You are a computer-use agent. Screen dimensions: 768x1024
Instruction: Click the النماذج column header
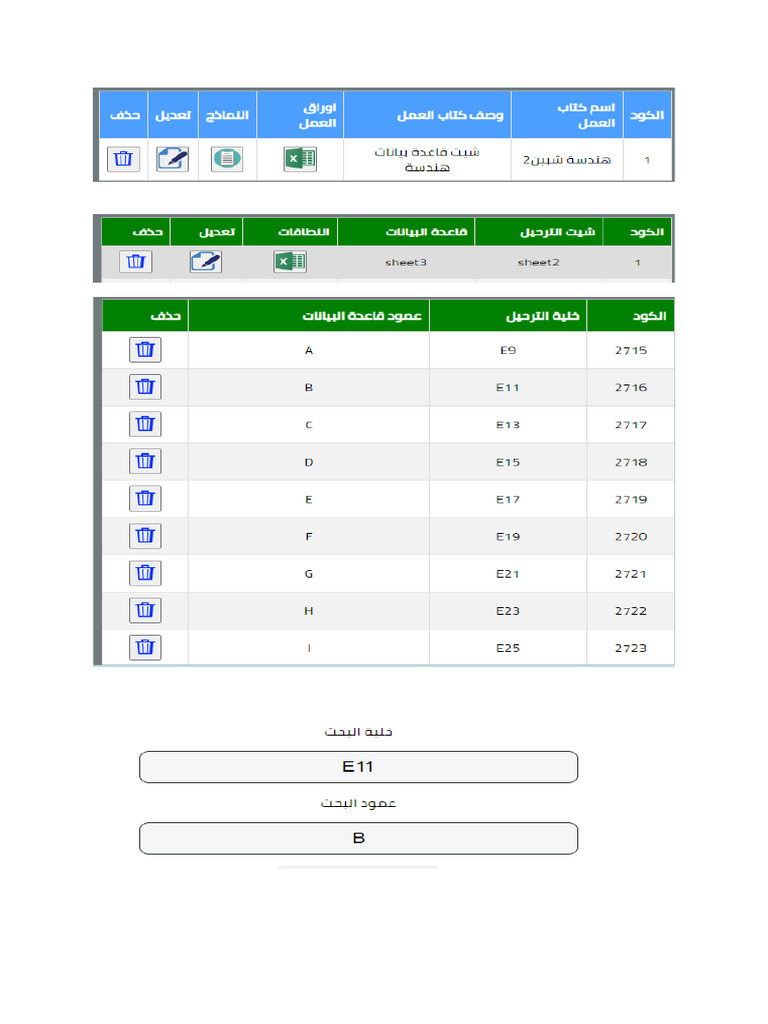[x=227, y=116]
